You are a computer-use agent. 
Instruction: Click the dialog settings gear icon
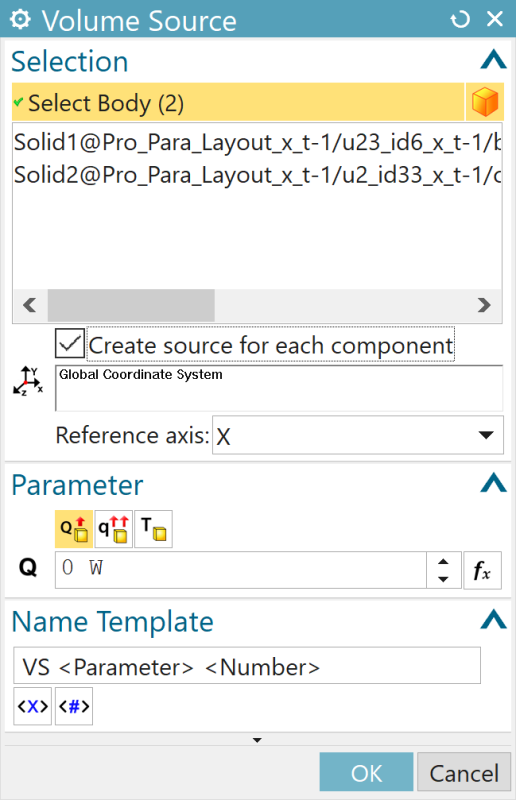click(x=20, y=19)
